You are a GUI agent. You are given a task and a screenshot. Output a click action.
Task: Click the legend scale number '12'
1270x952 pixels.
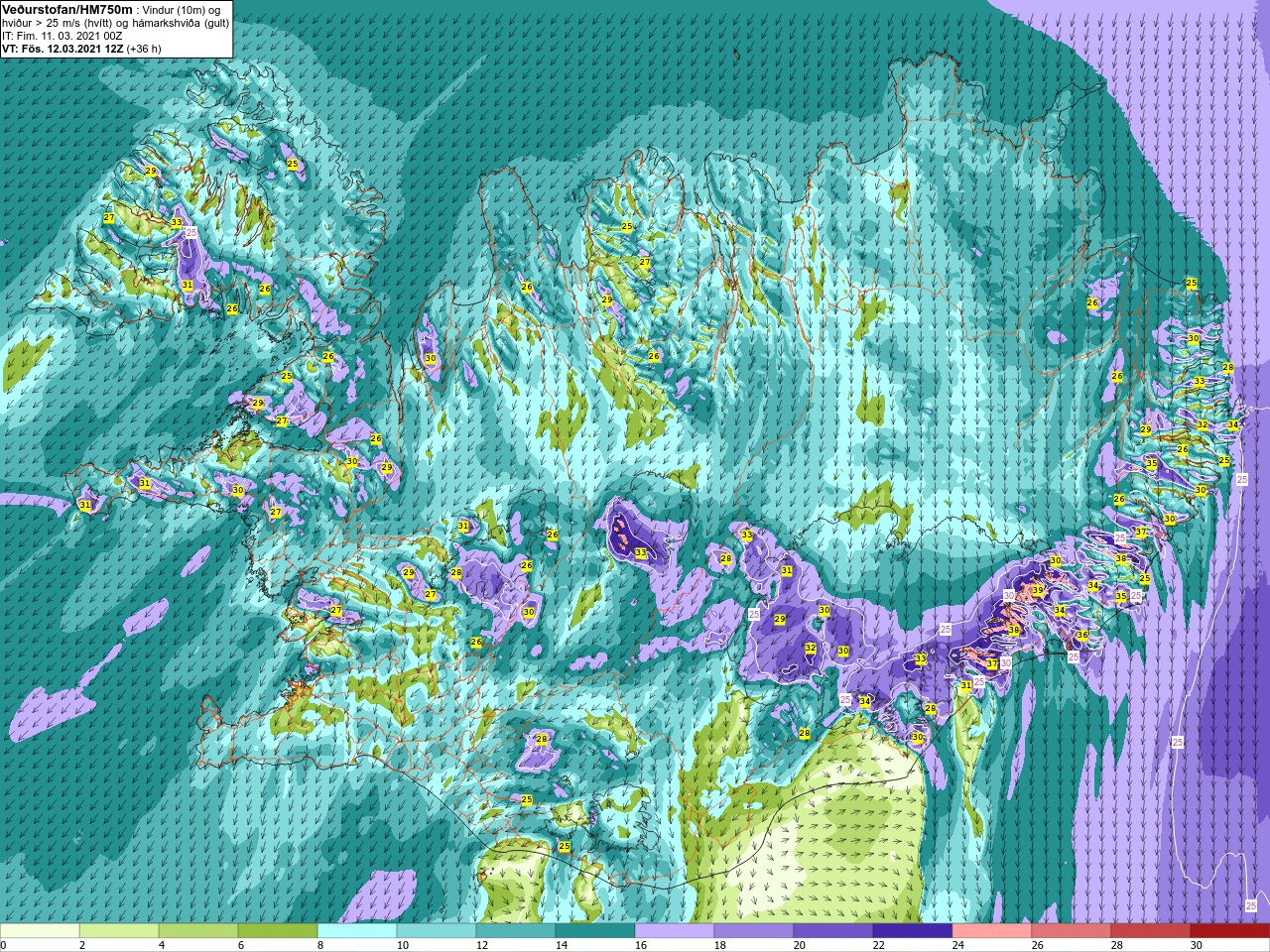(x=482, y=945)
